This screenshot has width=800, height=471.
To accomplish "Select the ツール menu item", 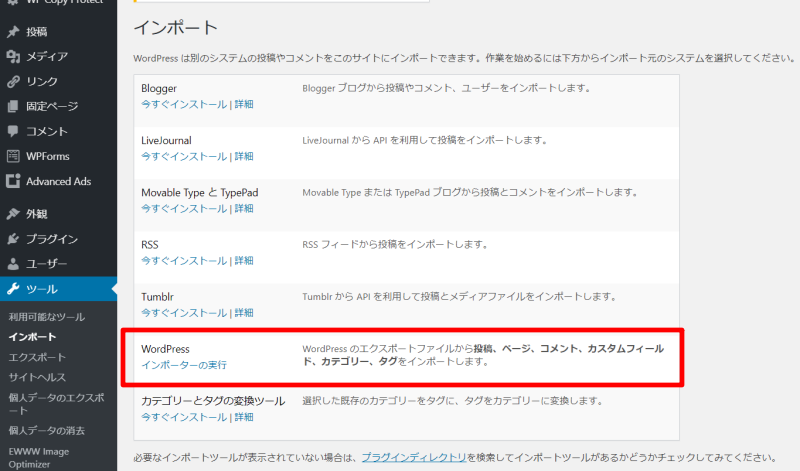I will (x=58, y=289).
